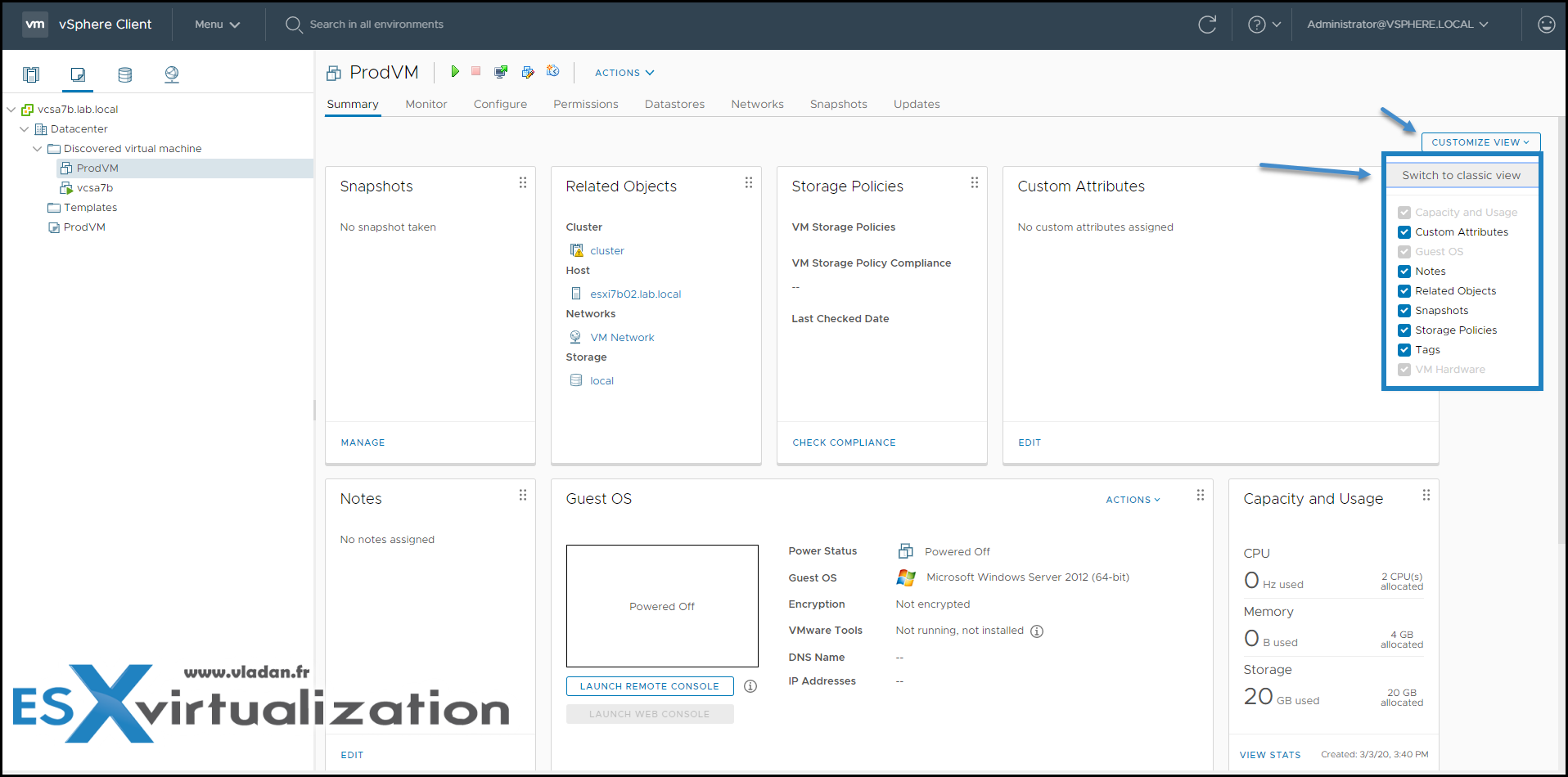Open the Customize View dropdown
The image size is (1568, 777).
pyautogui.click(x=1480, y=142)
